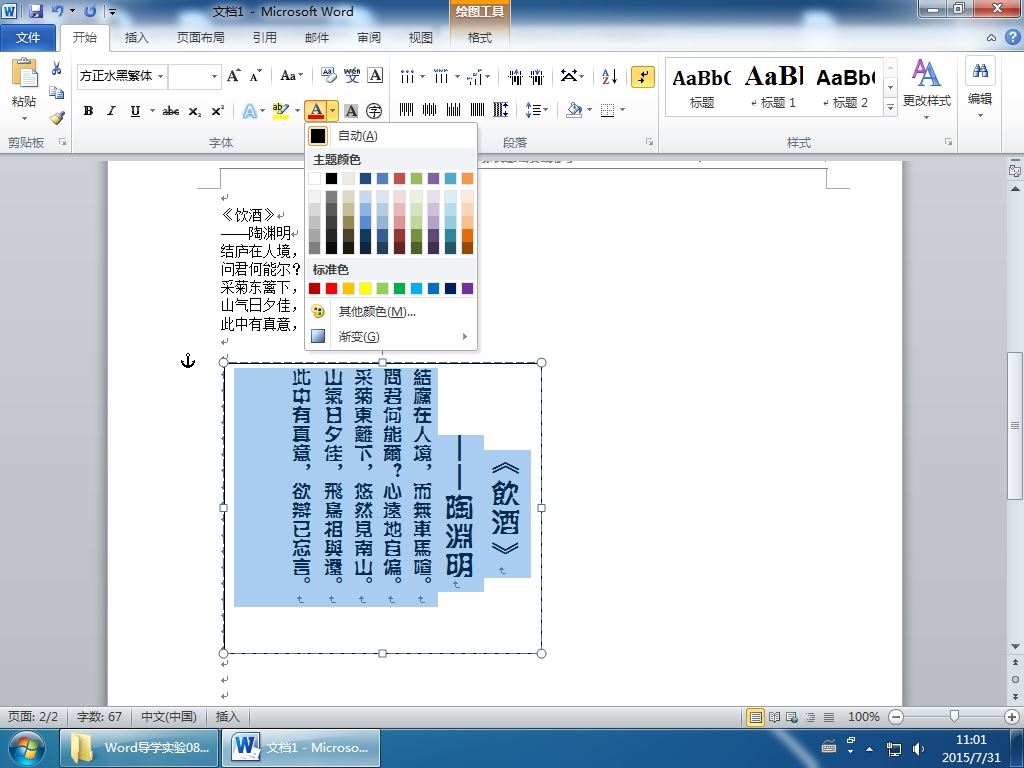Click the Character Border icon
1024x768 pixels.
coord(375,76)
